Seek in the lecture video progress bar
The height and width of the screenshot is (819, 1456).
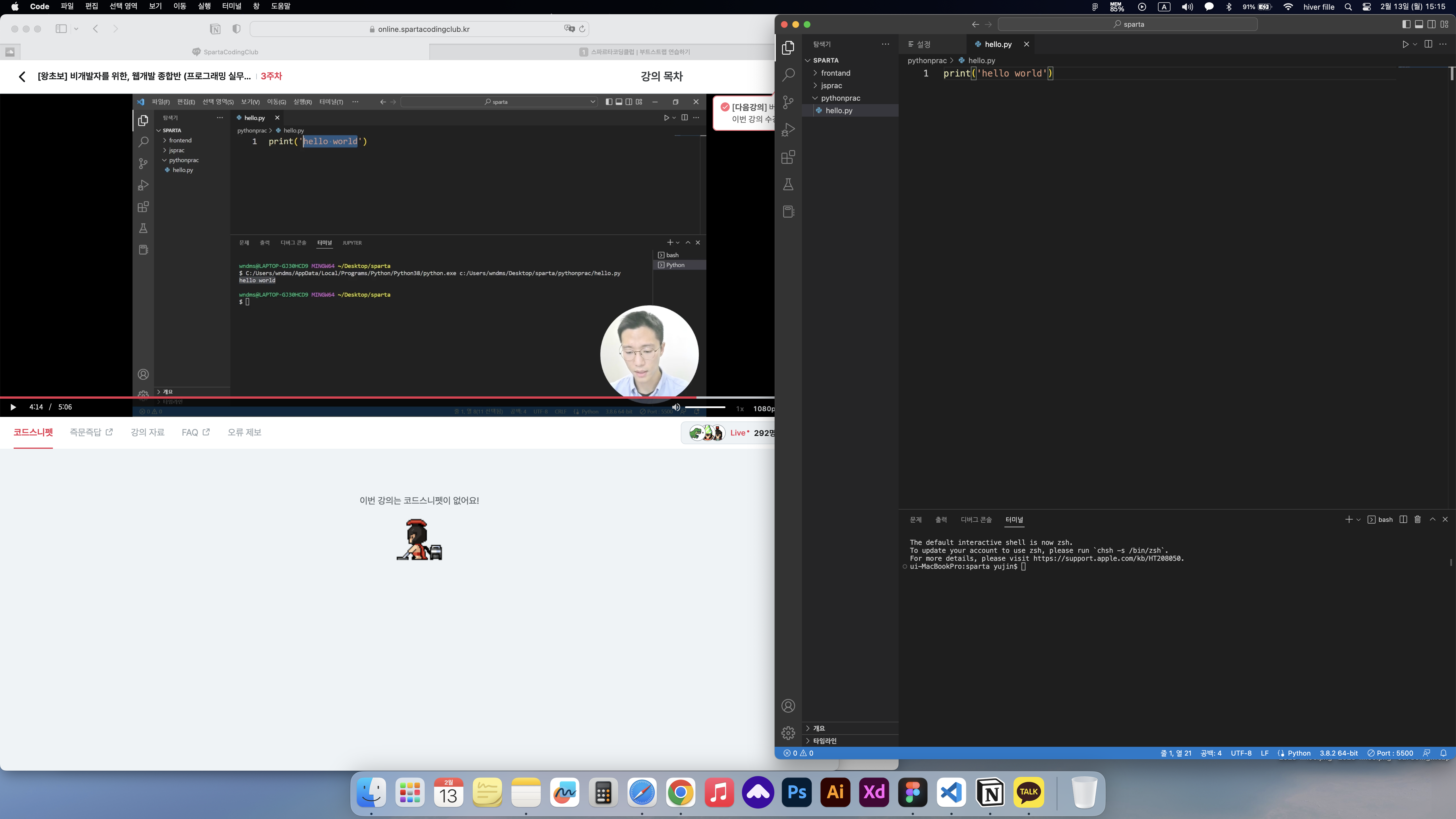(x=387, y=397)
